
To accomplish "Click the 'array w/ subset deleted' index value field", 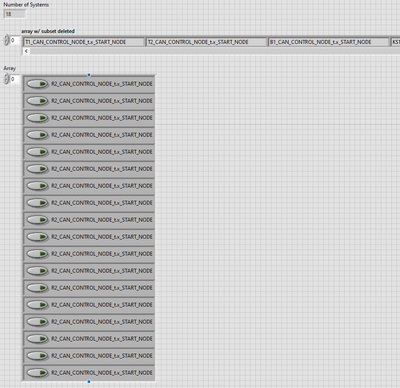I will click(15, 40).
